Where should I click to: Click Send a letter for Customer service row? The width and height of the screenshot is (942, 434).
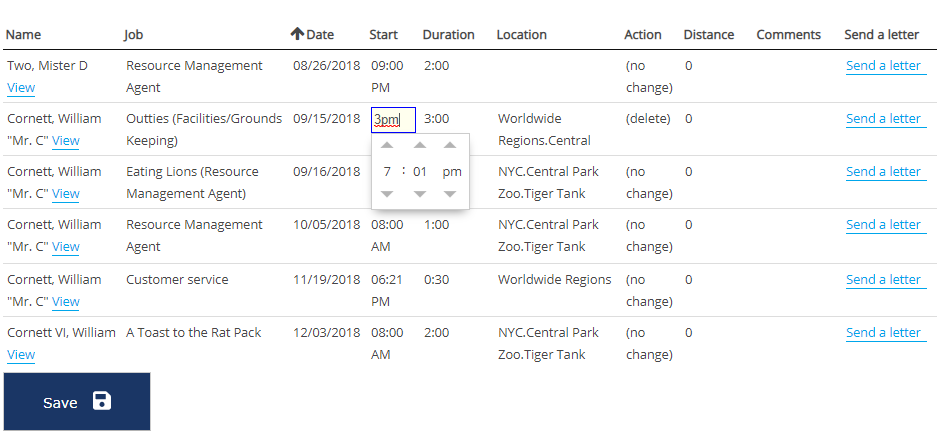[883, 280]
